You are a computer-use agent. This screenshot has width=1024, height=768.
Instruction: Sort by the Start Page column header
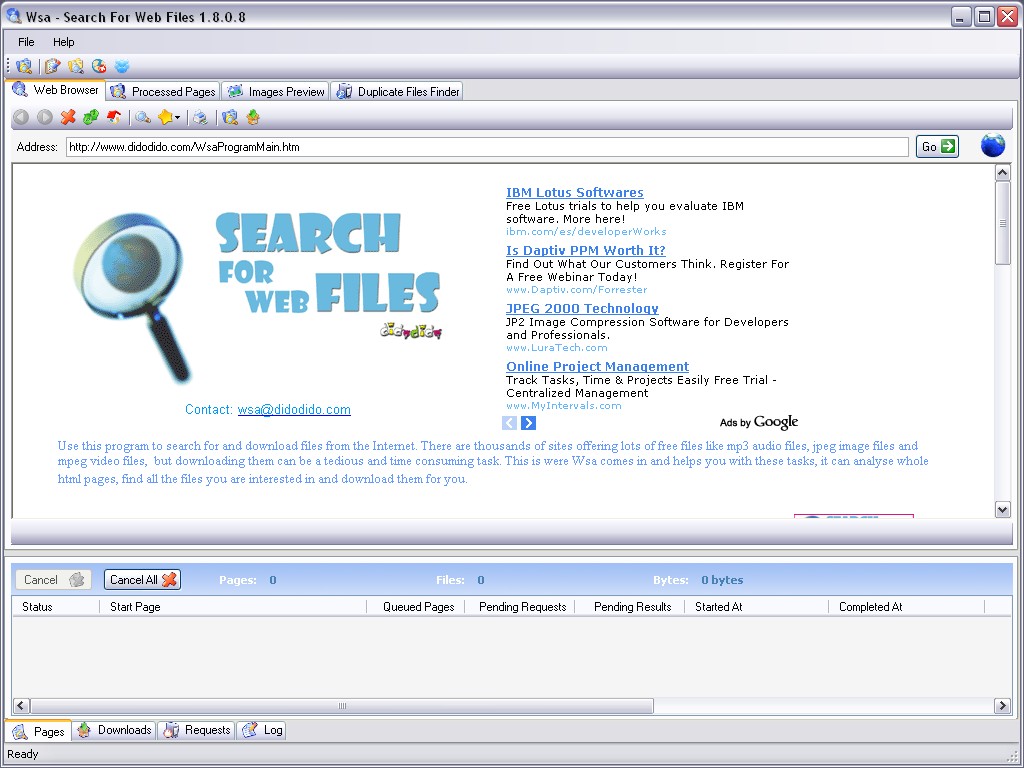[233, 607]
